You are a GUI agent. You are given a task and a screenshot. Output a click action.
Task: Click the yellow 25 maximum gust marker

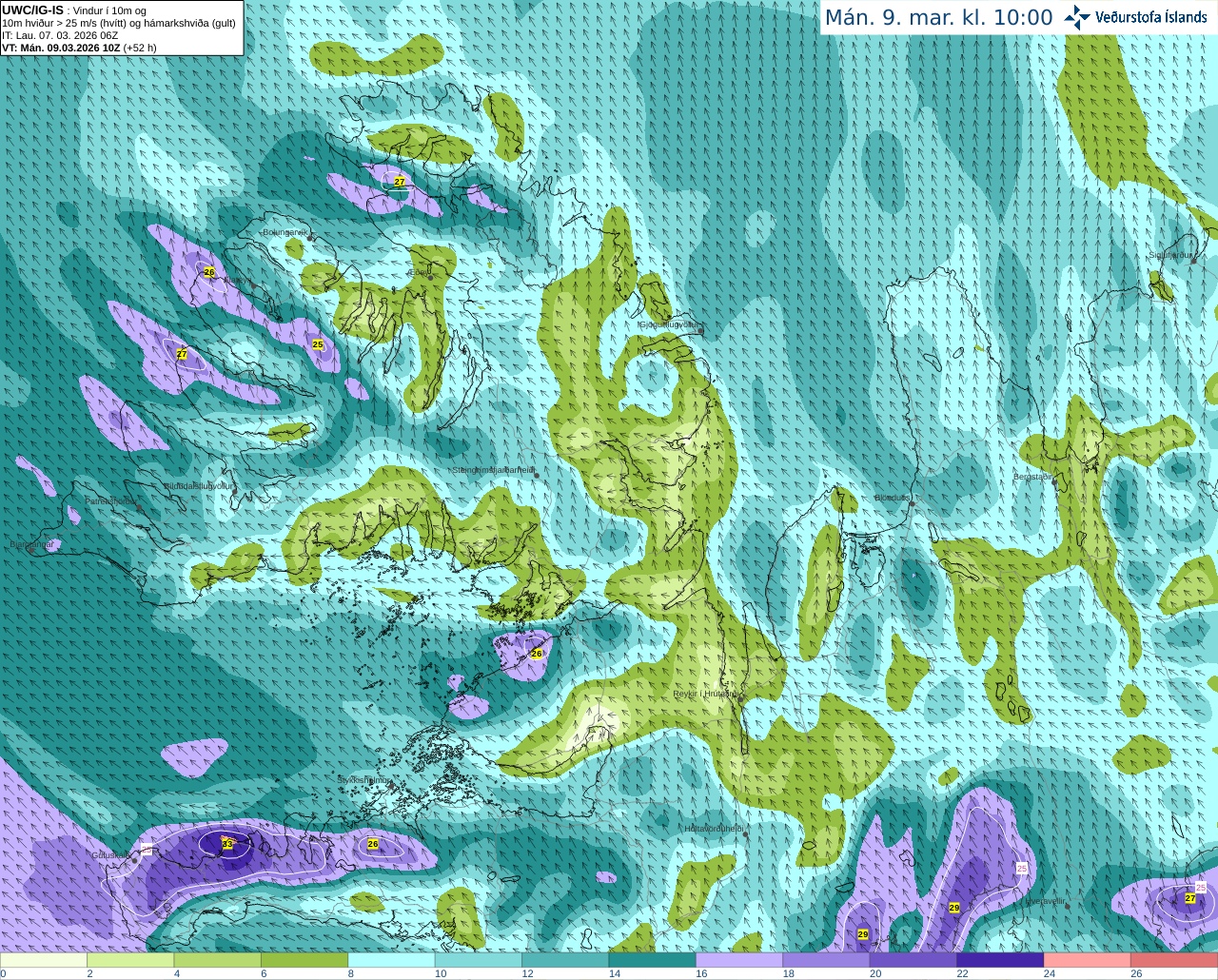tap(318, 344)
